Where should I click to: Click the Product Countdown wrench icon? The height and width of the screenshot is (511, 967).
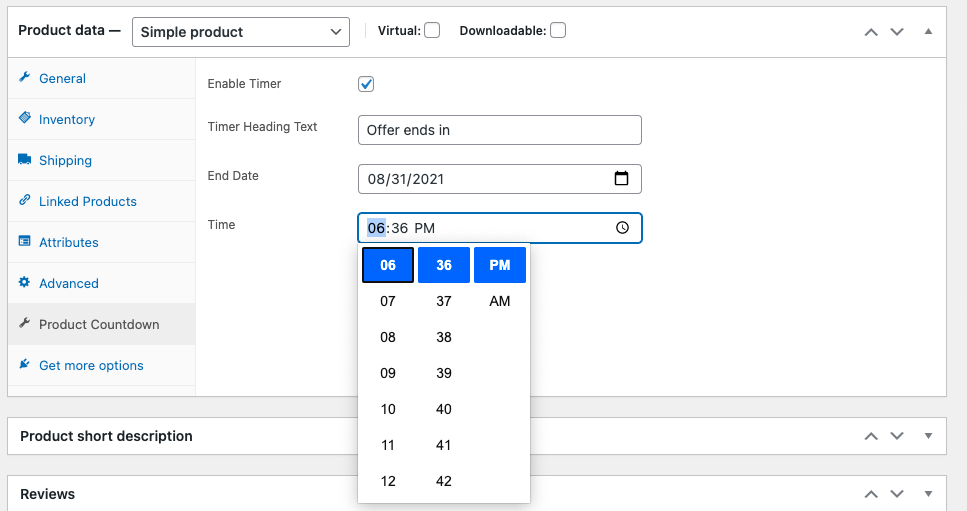[x=25, y=323]
